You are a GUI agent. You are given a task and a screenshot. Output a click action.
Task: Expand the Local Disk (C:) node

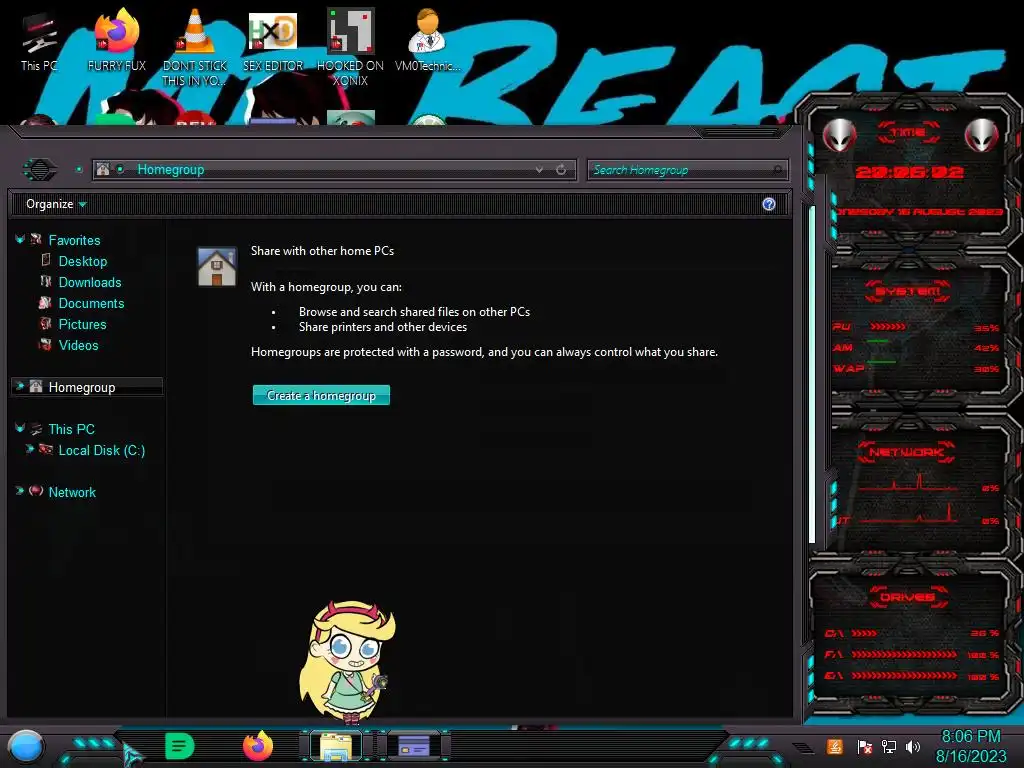click(30, 449)
